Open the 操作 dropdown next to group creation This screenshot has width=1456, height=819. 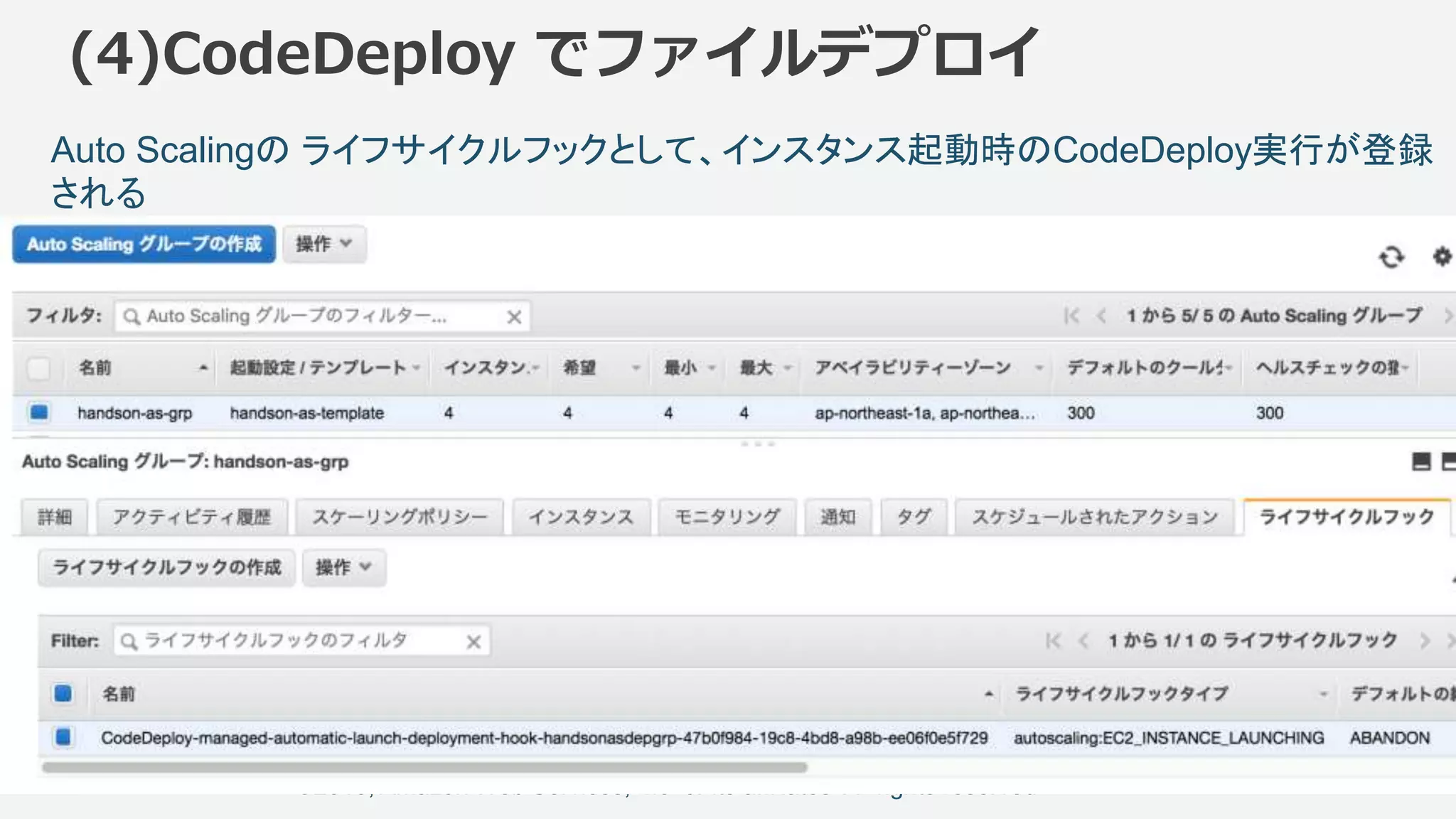(x=324, y=245)
